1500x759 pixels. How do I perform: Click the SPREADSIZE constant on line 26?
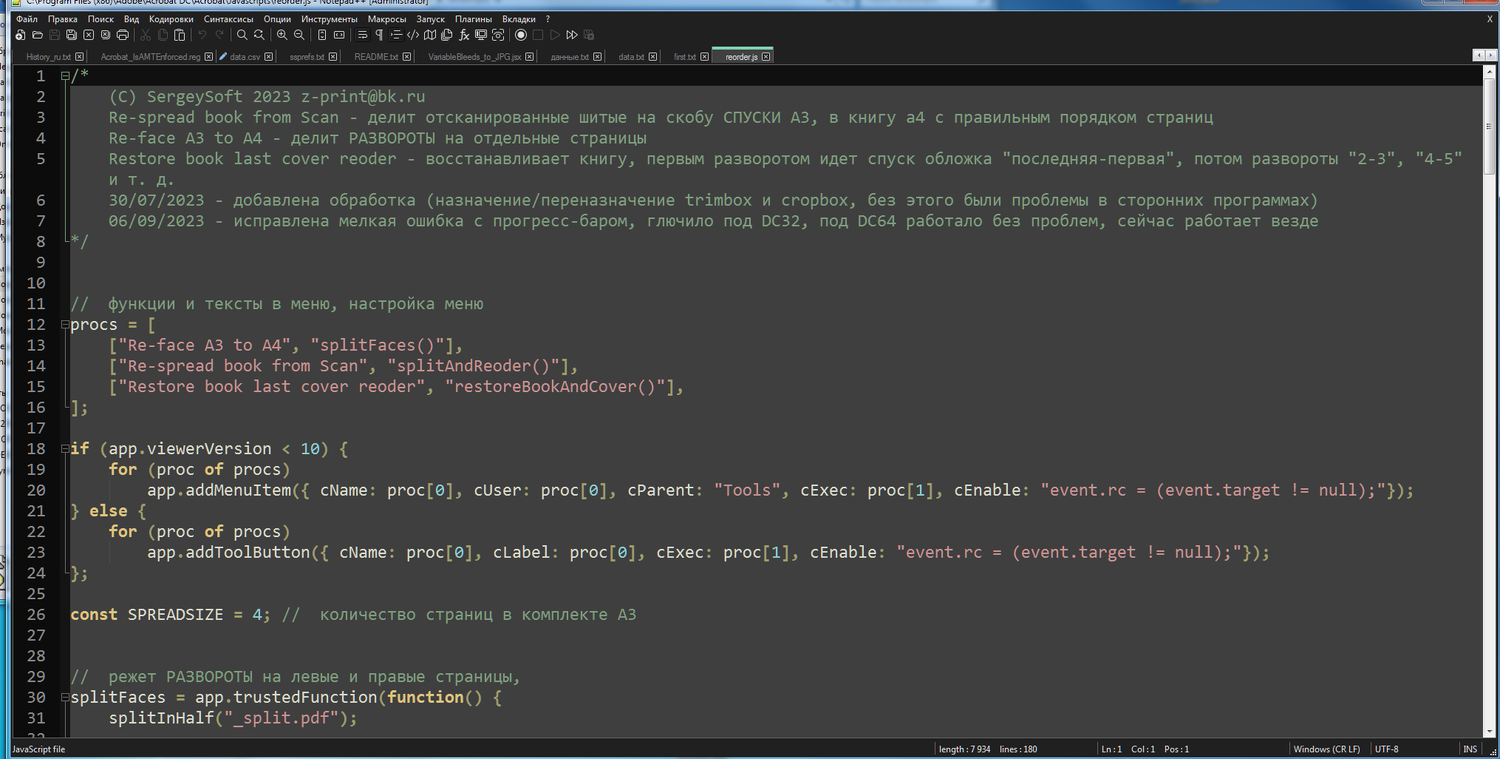(x=175, y=614)
